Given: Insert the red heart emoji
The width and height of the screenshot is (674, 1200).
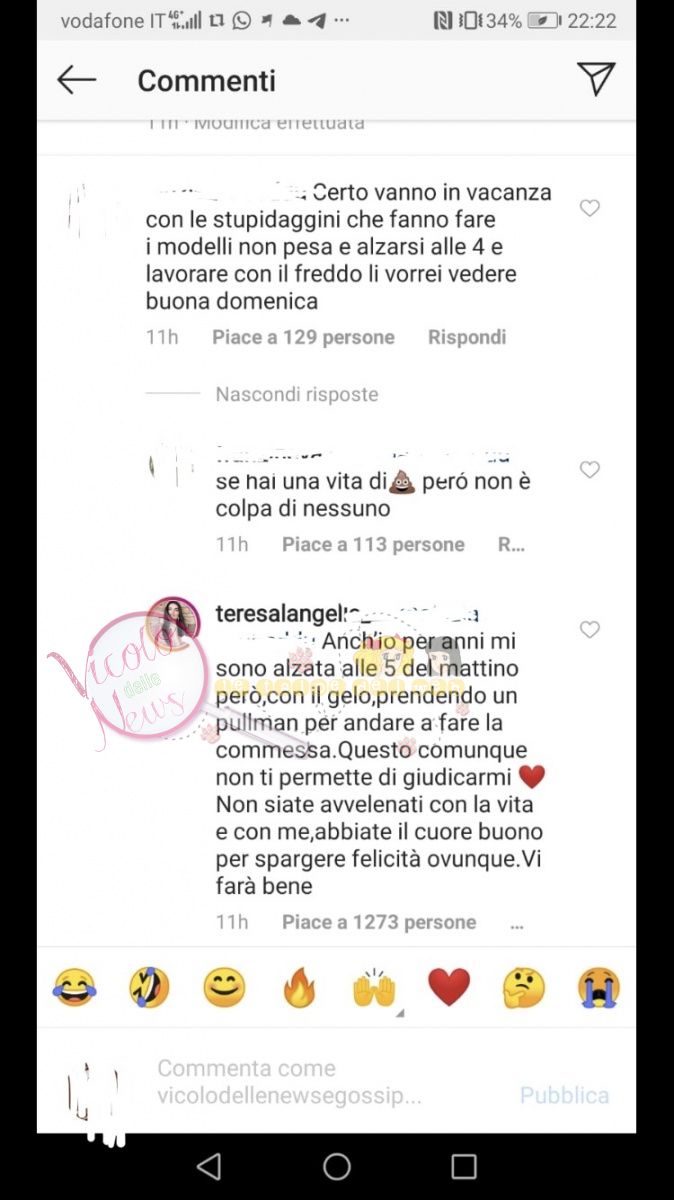Looking at the screenshot, I should (449, 989).
